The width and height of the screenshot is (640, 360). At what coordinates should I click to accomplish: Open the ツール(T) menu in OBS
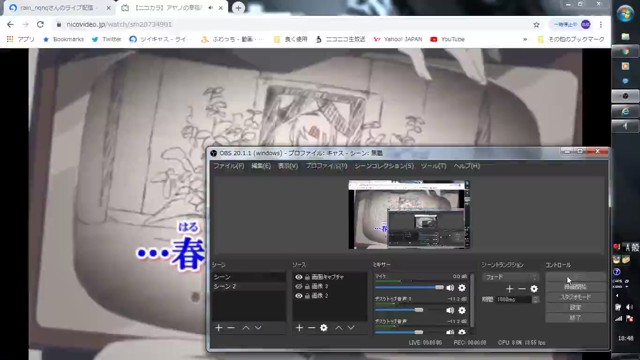(433, 166)
